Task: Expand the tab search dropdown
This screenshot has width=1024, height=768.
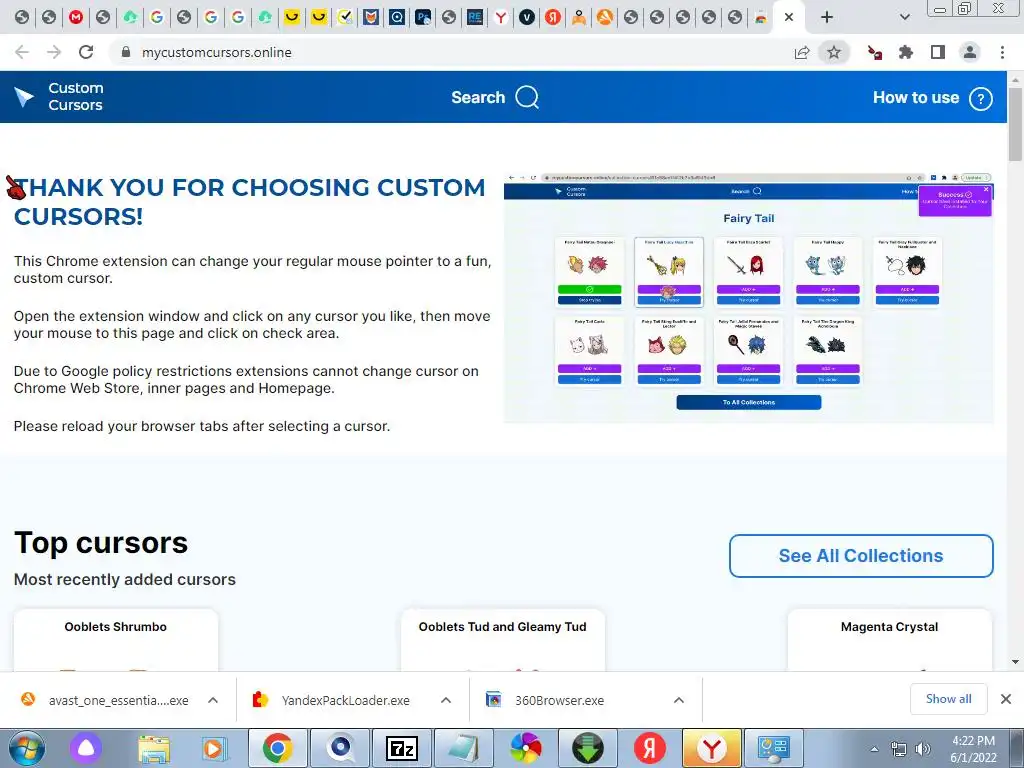Action: tap(904, 18)
